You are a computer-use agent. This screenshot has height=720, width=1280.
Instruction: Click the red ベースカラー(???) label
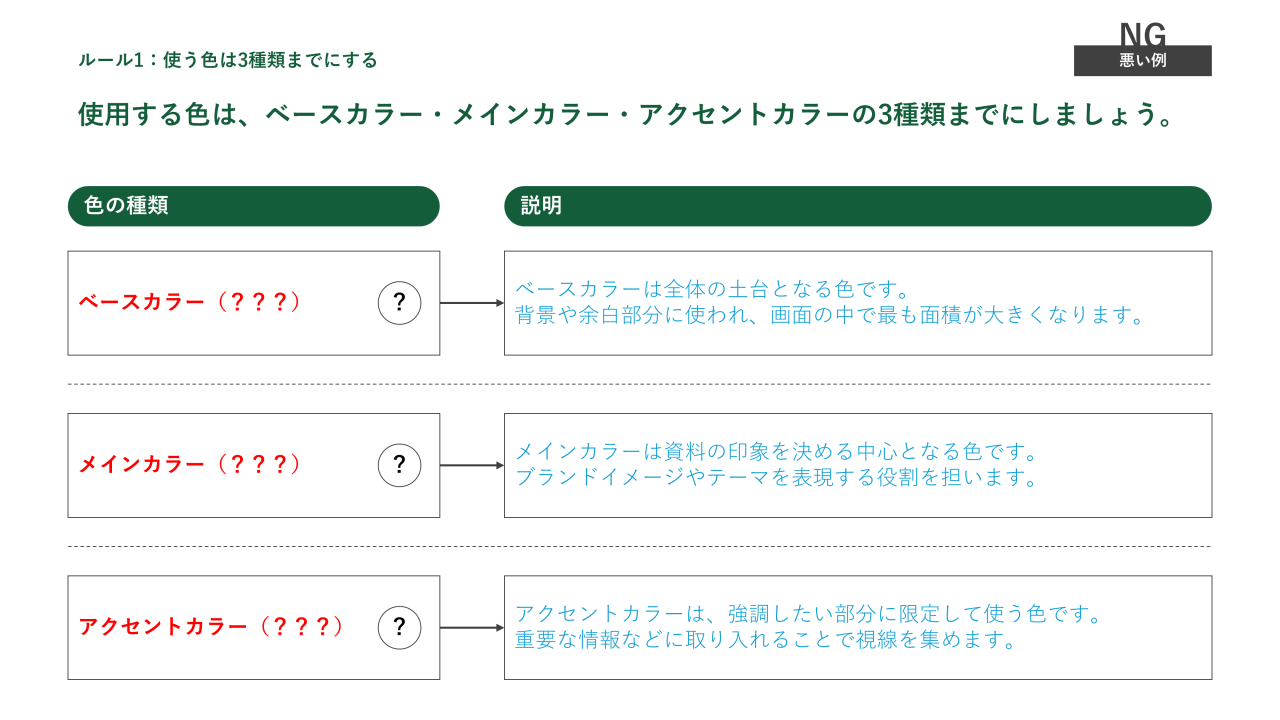[x=190, y=302]
